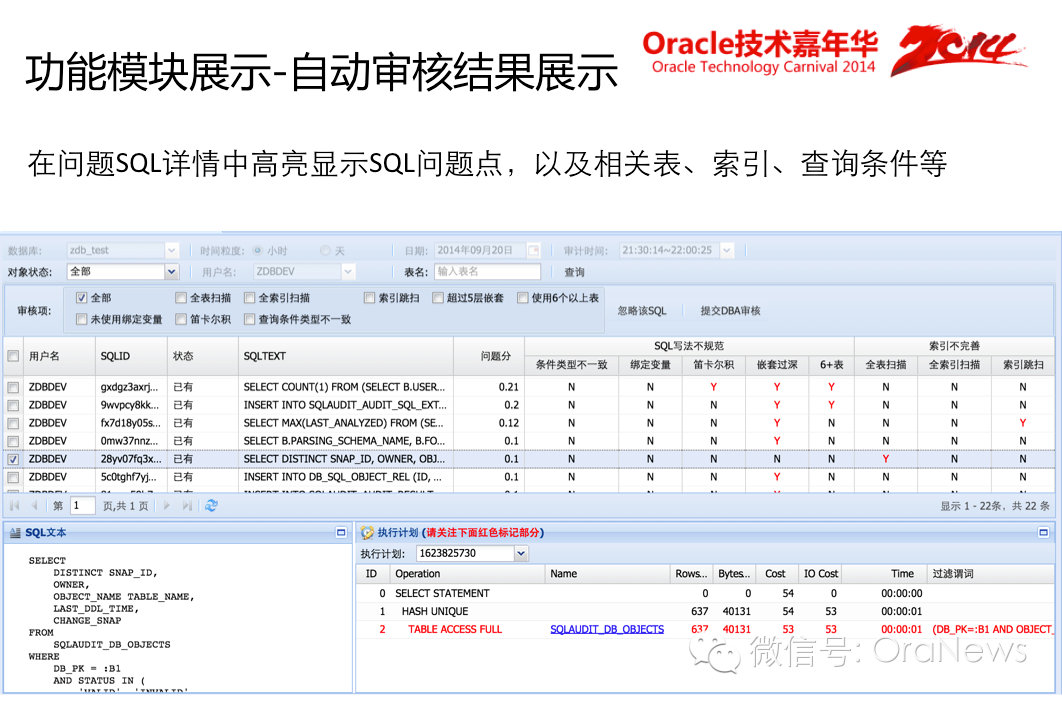The image size is (1062, 706).
Task: Click the 忽略该SQL button
Action: click(642, 311)
